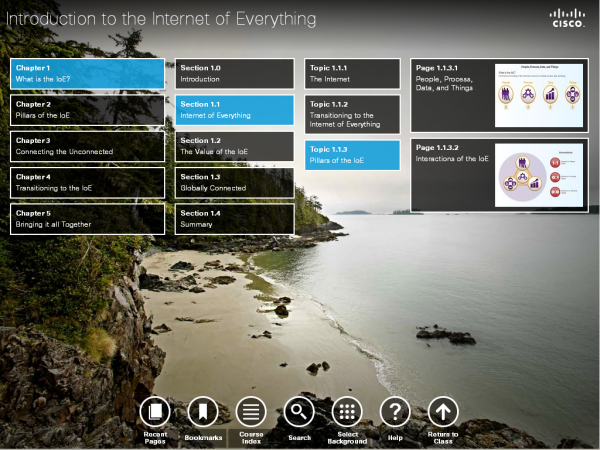Select Section 1.2 The Value of the IoE

pyautogui.click(x=235, y=146)
